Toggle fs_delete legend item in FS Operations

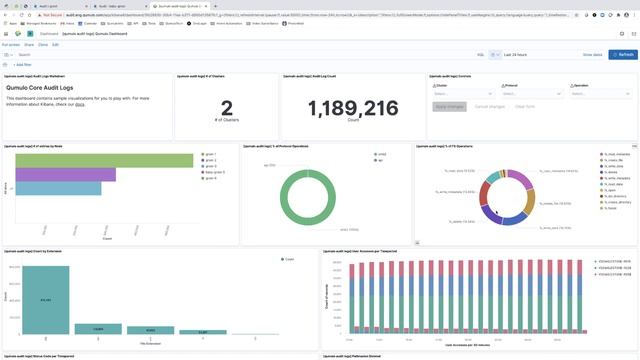[609, 172]
